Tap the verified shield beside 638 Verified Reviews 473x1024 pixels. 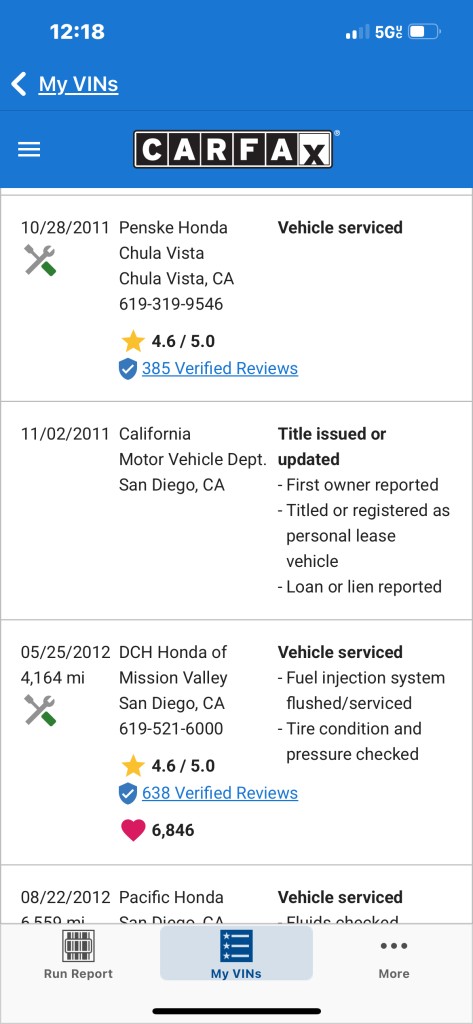coord(128,793)
